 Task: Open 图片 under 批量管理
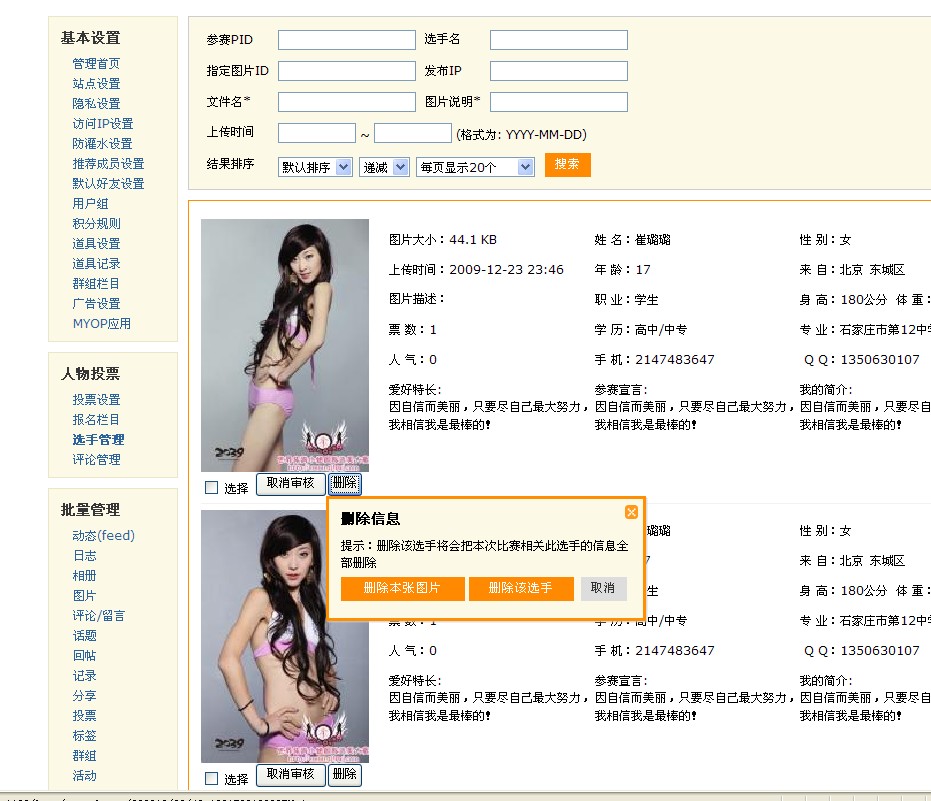coord(84,596)
